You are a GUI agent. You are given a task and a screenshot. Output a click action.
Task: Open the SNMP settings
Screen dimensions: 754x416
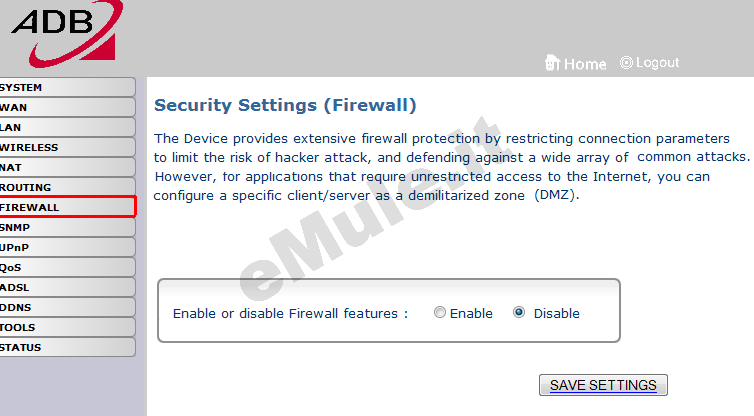pos(67,227)
